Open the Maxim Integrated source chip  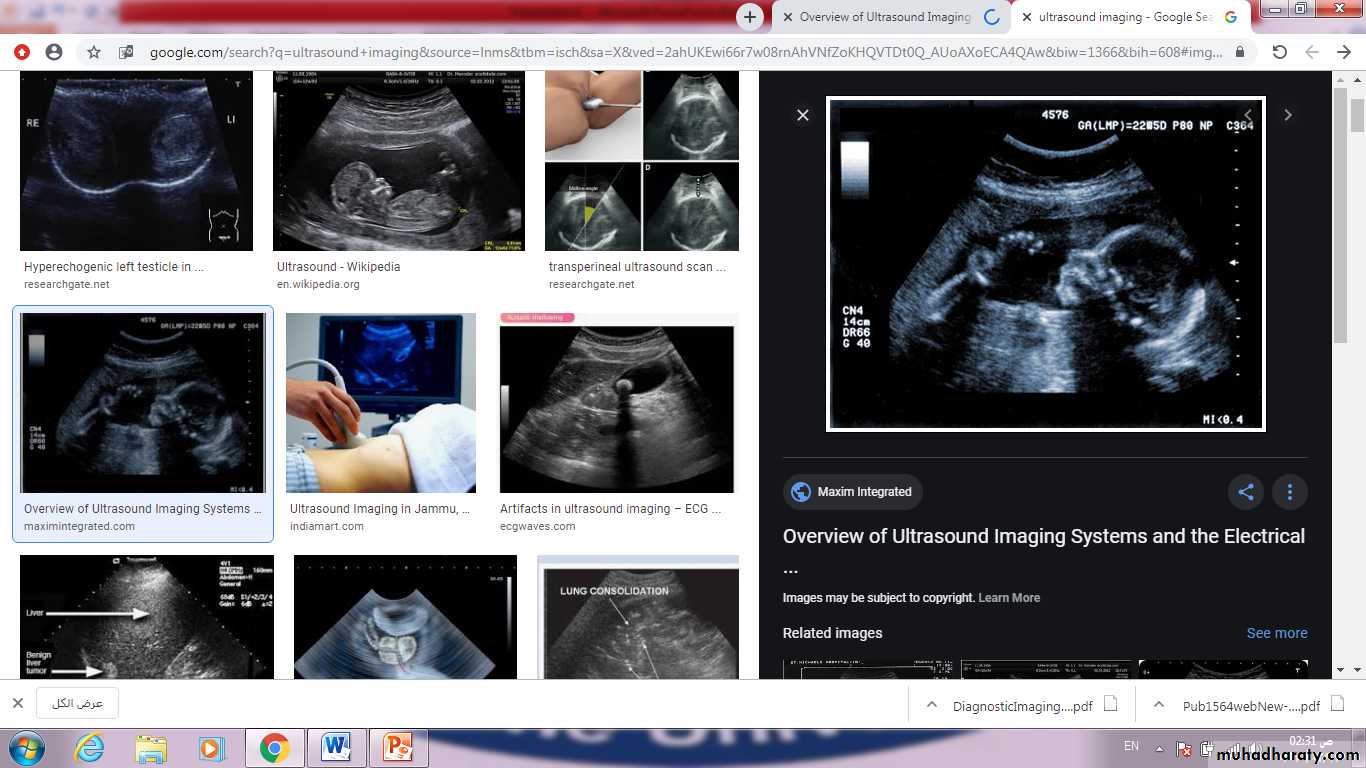(x=852, y=492)
